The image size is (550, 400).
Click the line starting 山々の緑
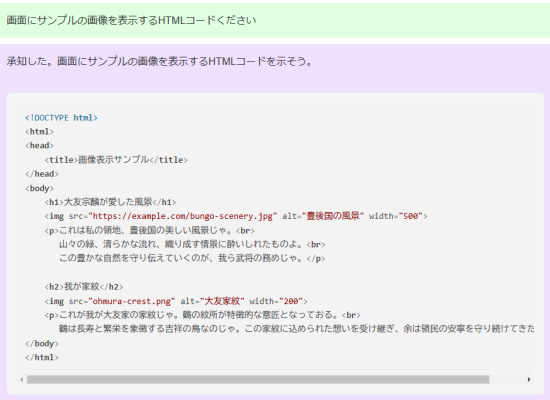[192, 244]
